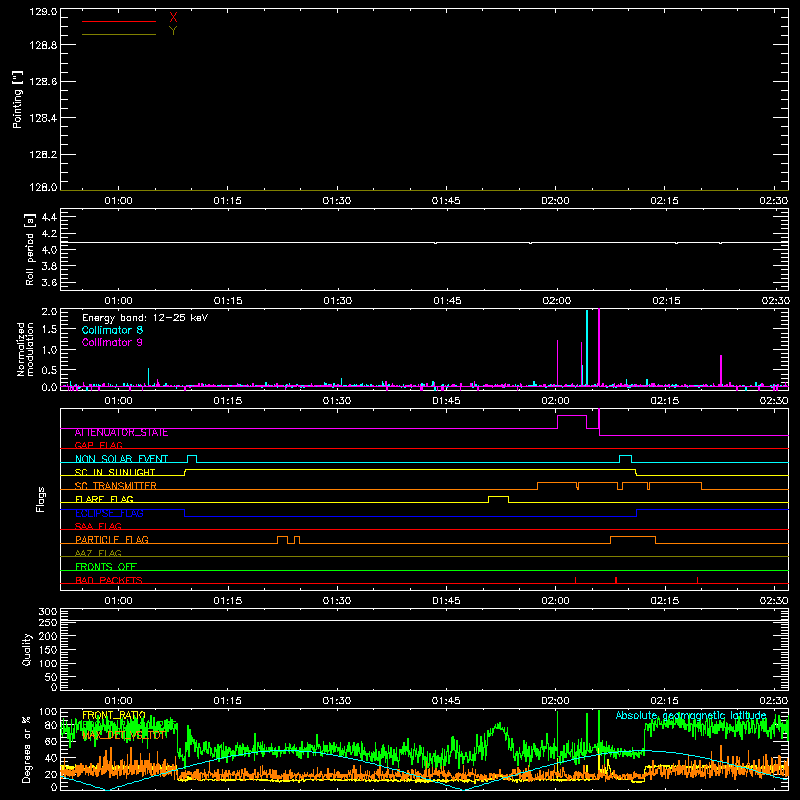The image size is (800, 800).
Task: Click the FRONTS_OFF flag label
Action: [106, 567]
